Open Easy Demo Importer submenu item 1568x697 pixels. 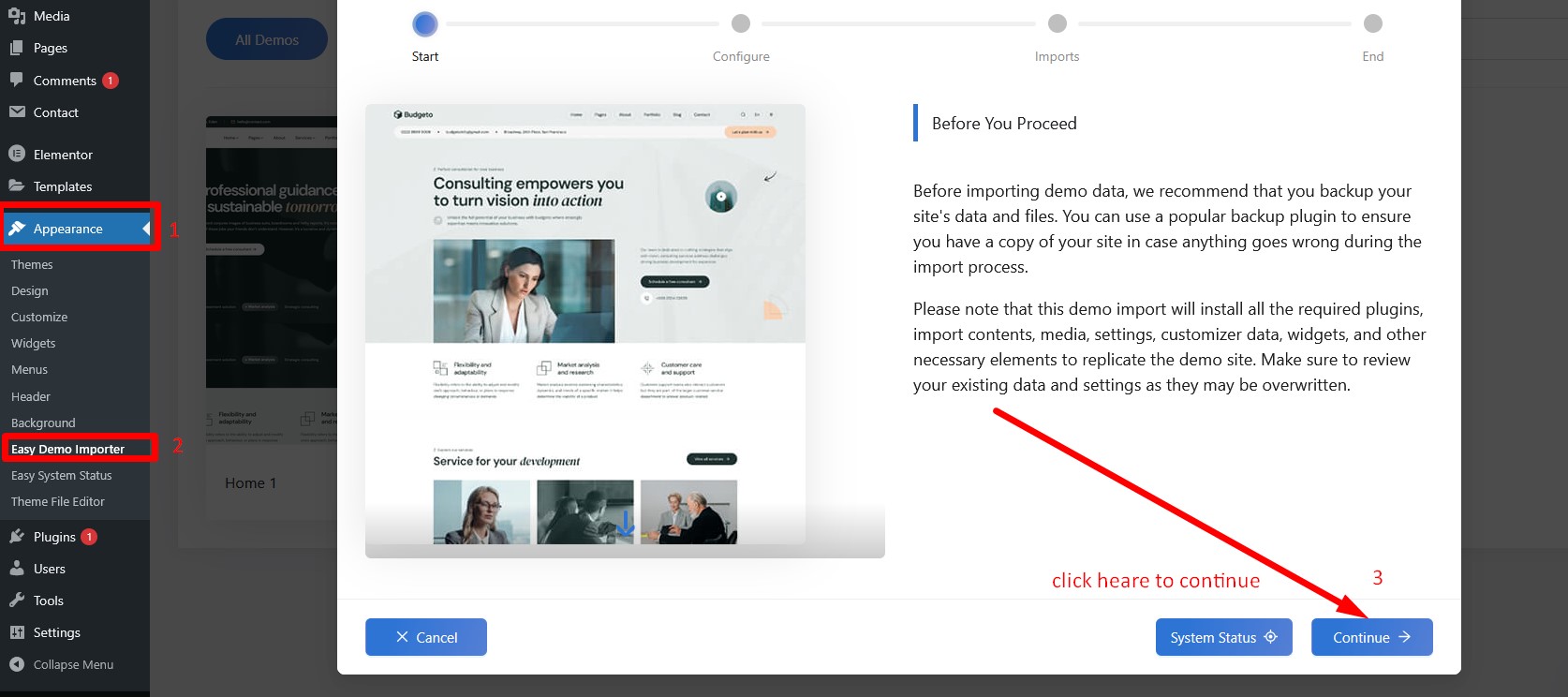67,449
